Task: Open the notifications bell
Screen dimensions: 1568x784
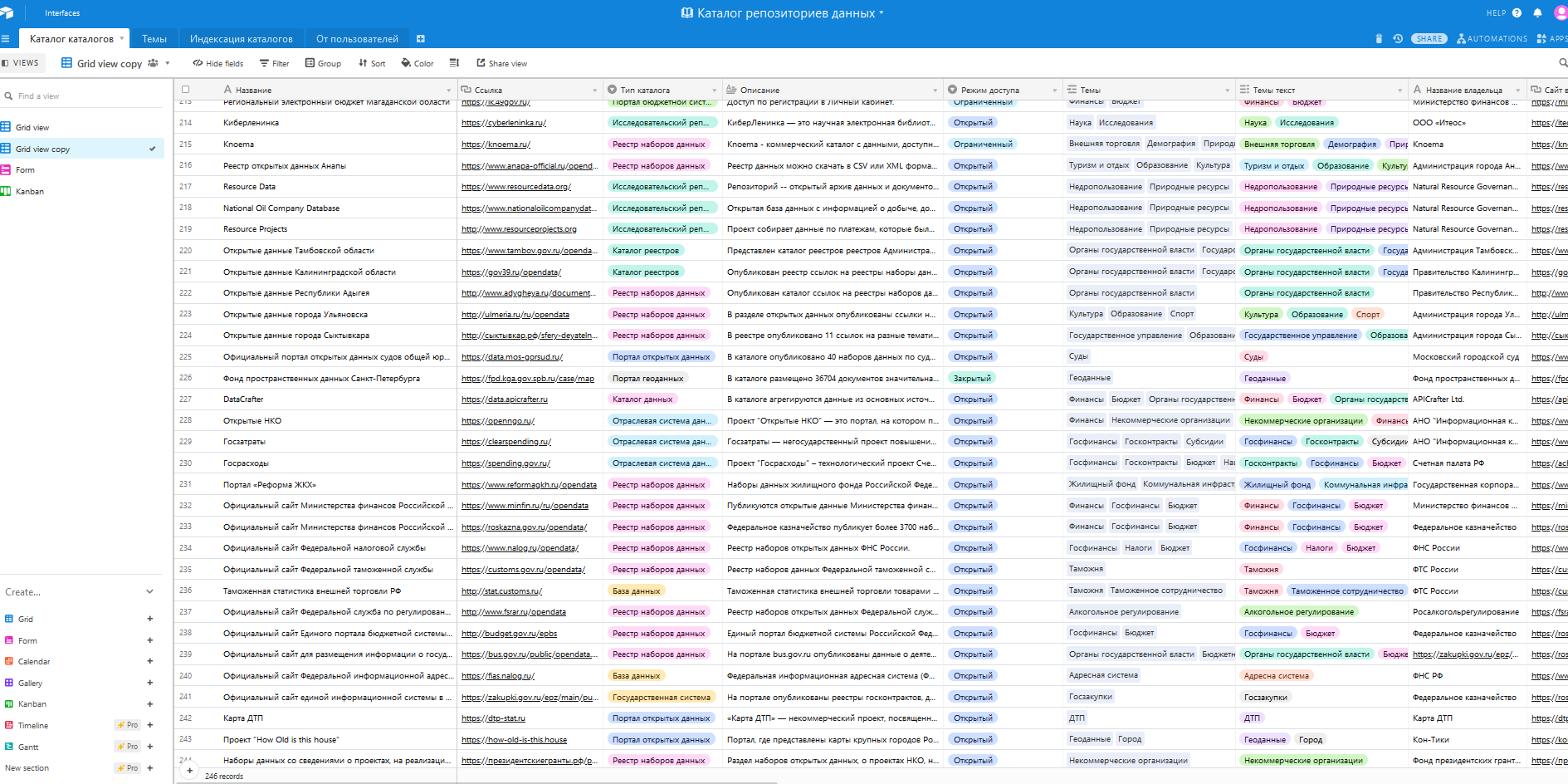Action: 1537,13
